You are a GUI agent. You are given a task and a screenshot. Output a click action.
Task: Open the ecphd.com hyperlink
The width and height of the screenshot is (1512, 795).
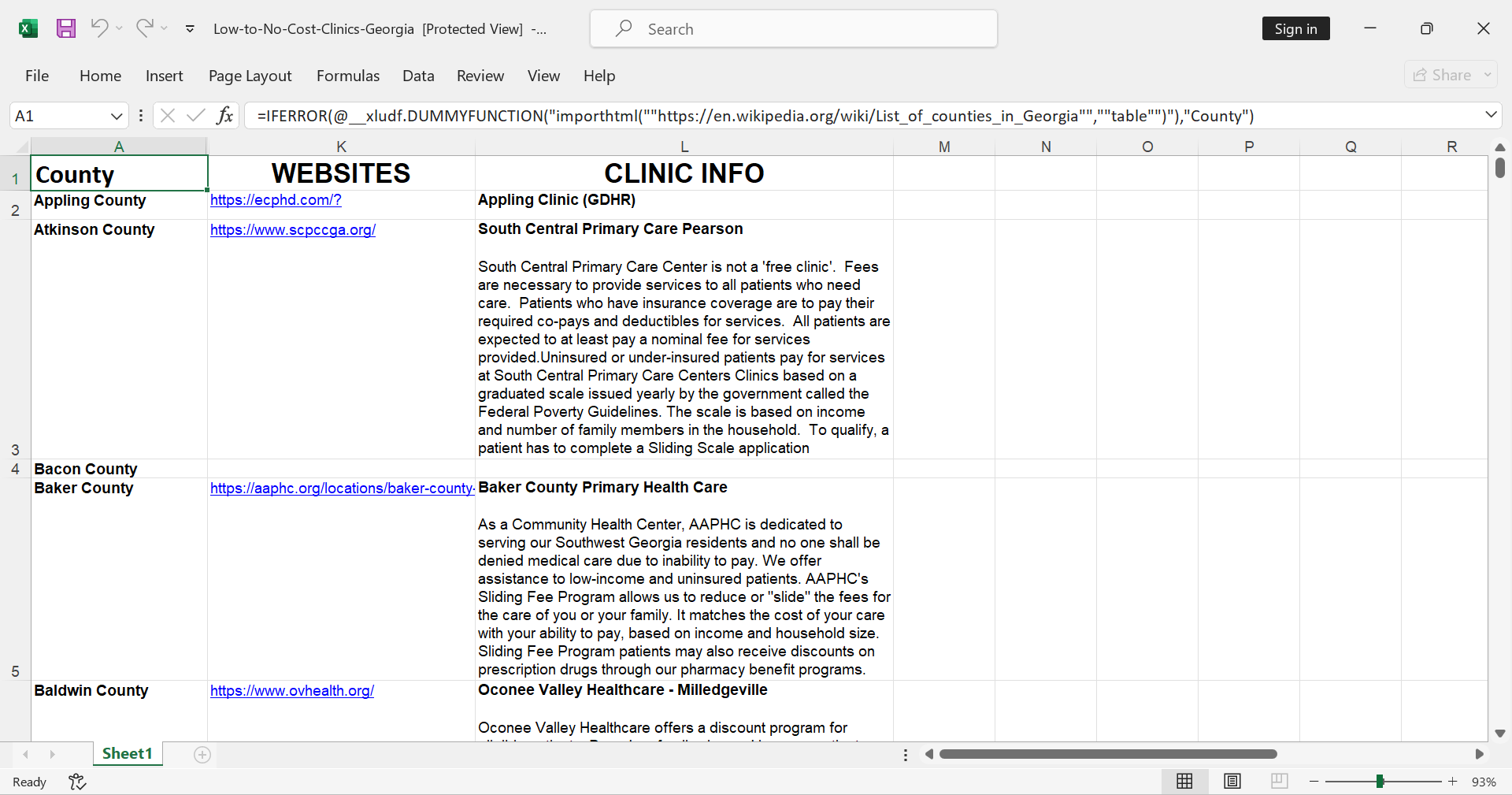point(276,200)
